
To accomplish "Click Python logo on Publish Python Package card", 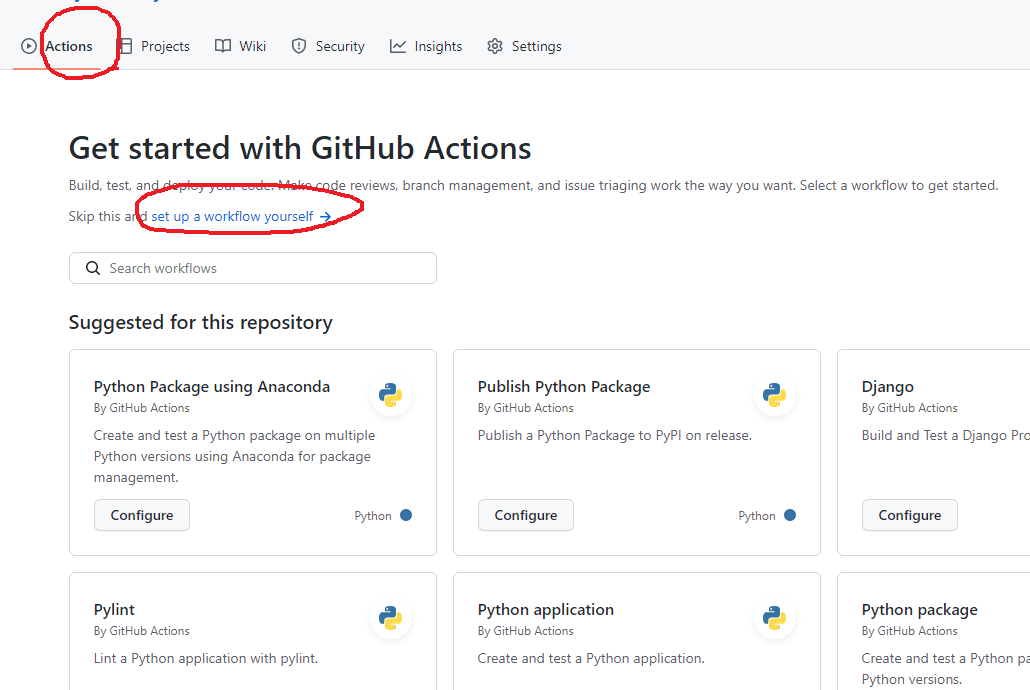I will (x=774, y=395).
